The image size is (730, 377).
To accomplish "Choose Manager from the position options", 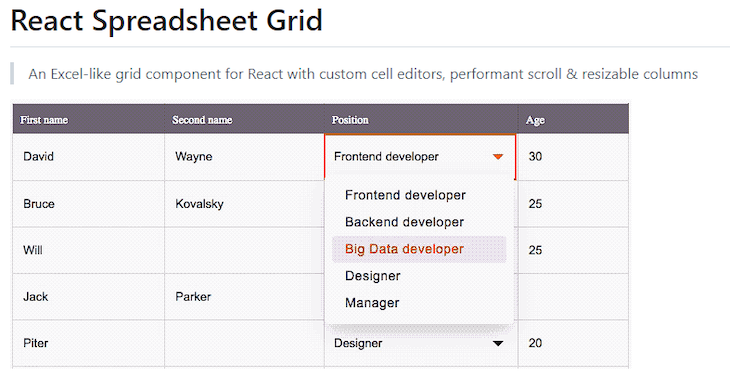I will coord(372,303).
